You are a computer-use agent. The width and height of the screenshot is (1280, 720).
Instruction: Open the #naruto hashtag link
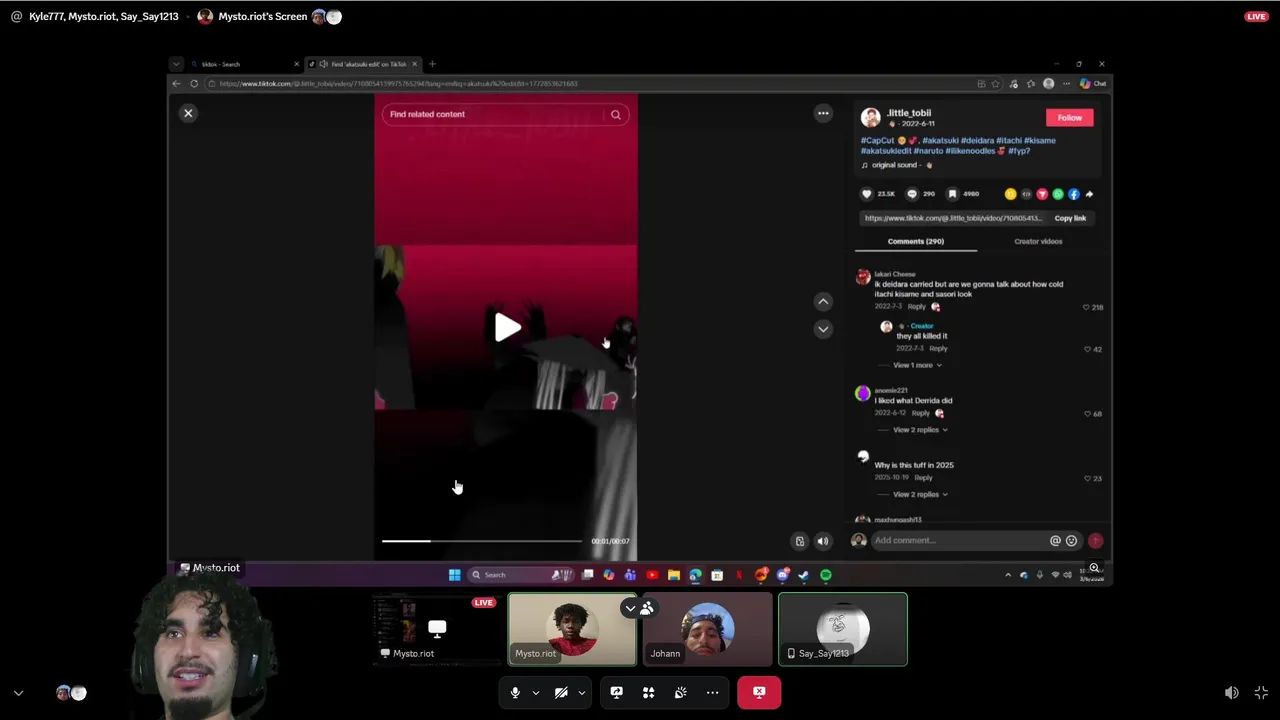click(929, 151)
